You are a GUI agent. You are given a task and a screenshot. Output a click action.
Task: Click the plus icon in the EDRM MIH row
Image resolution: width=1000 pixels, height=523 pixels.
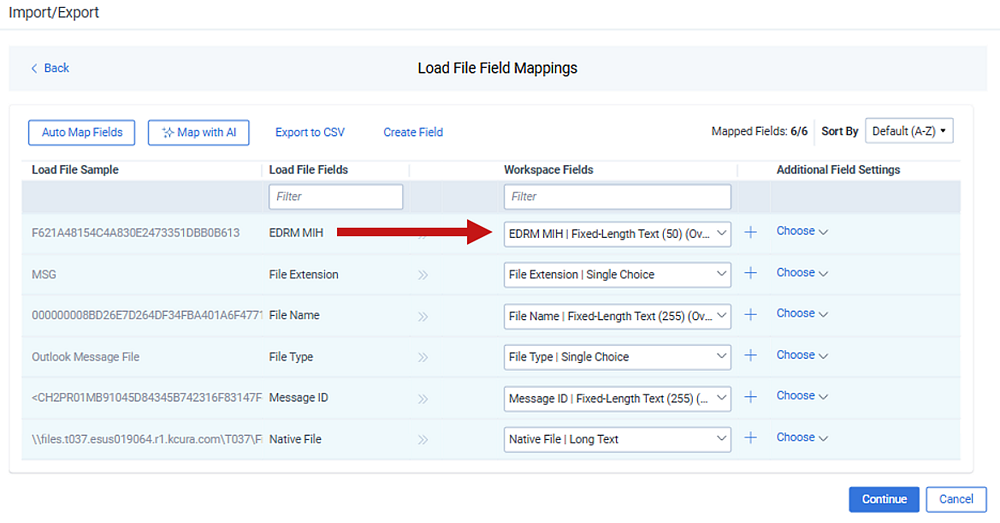click(x=751, y=232)
